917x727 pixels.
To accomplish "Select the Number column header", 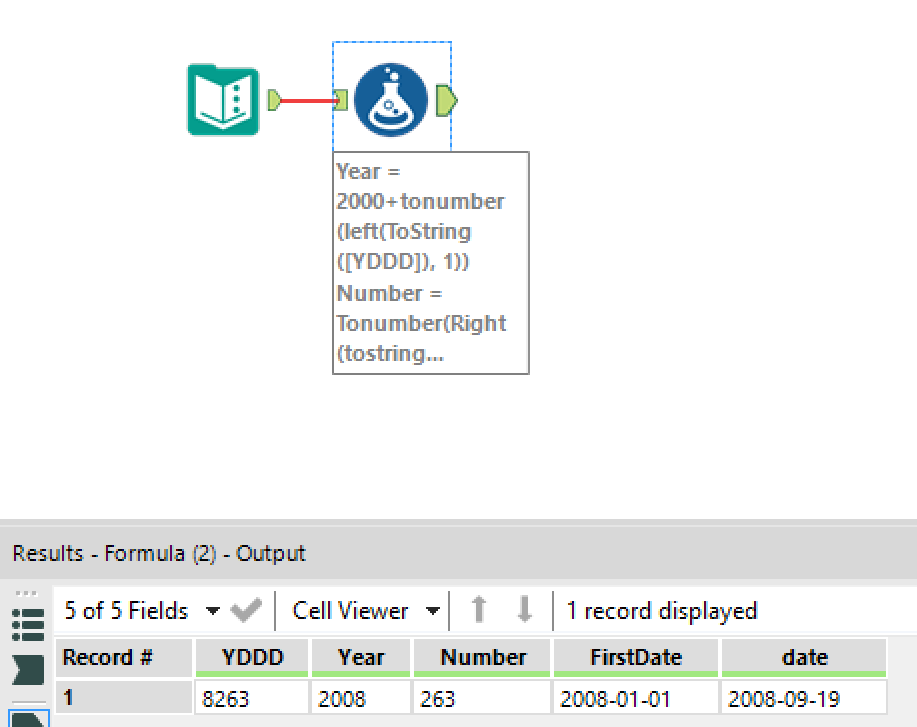I will click(x=482, y=658).
